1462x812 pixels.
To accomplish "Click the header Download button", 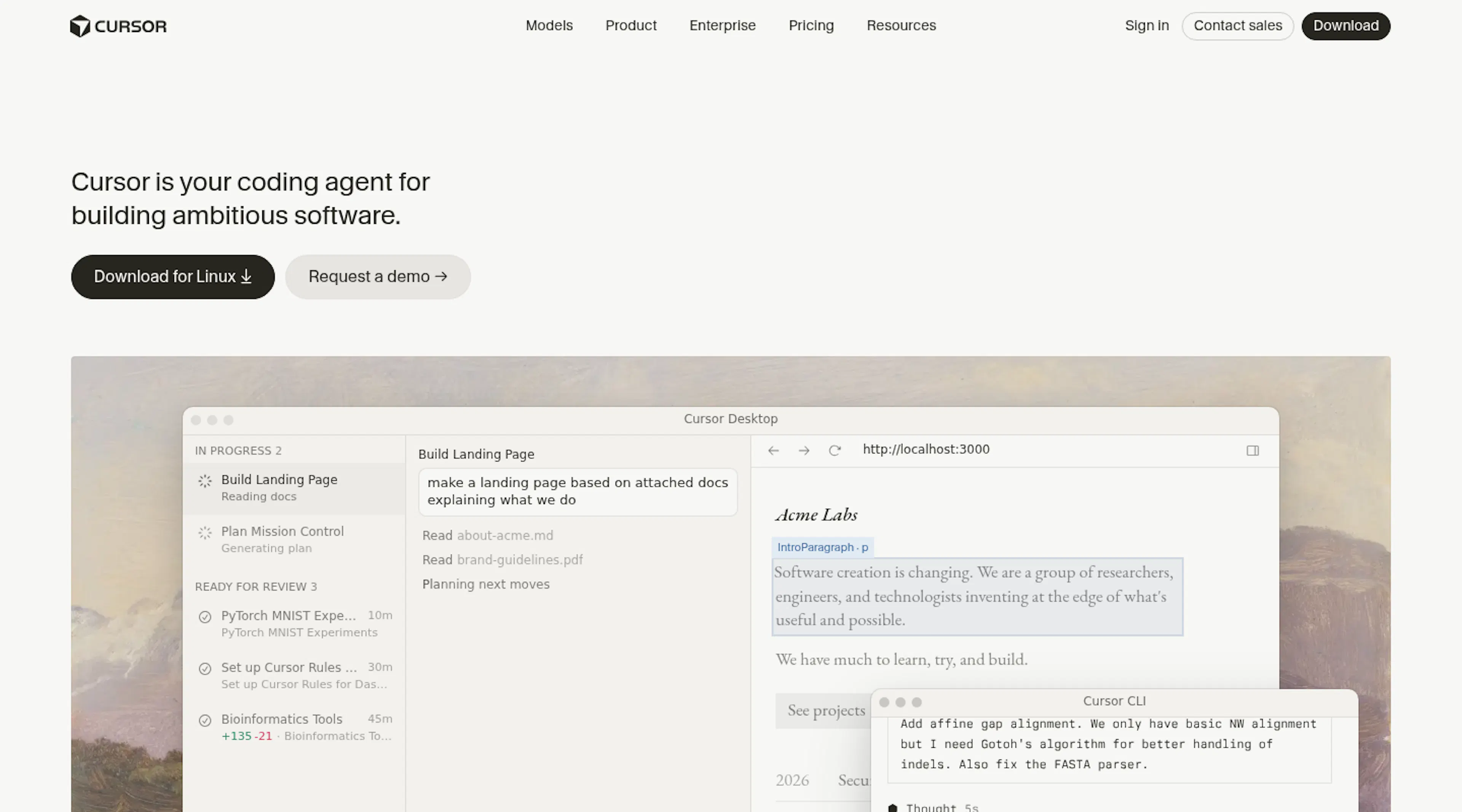I will pos(1345,26).
